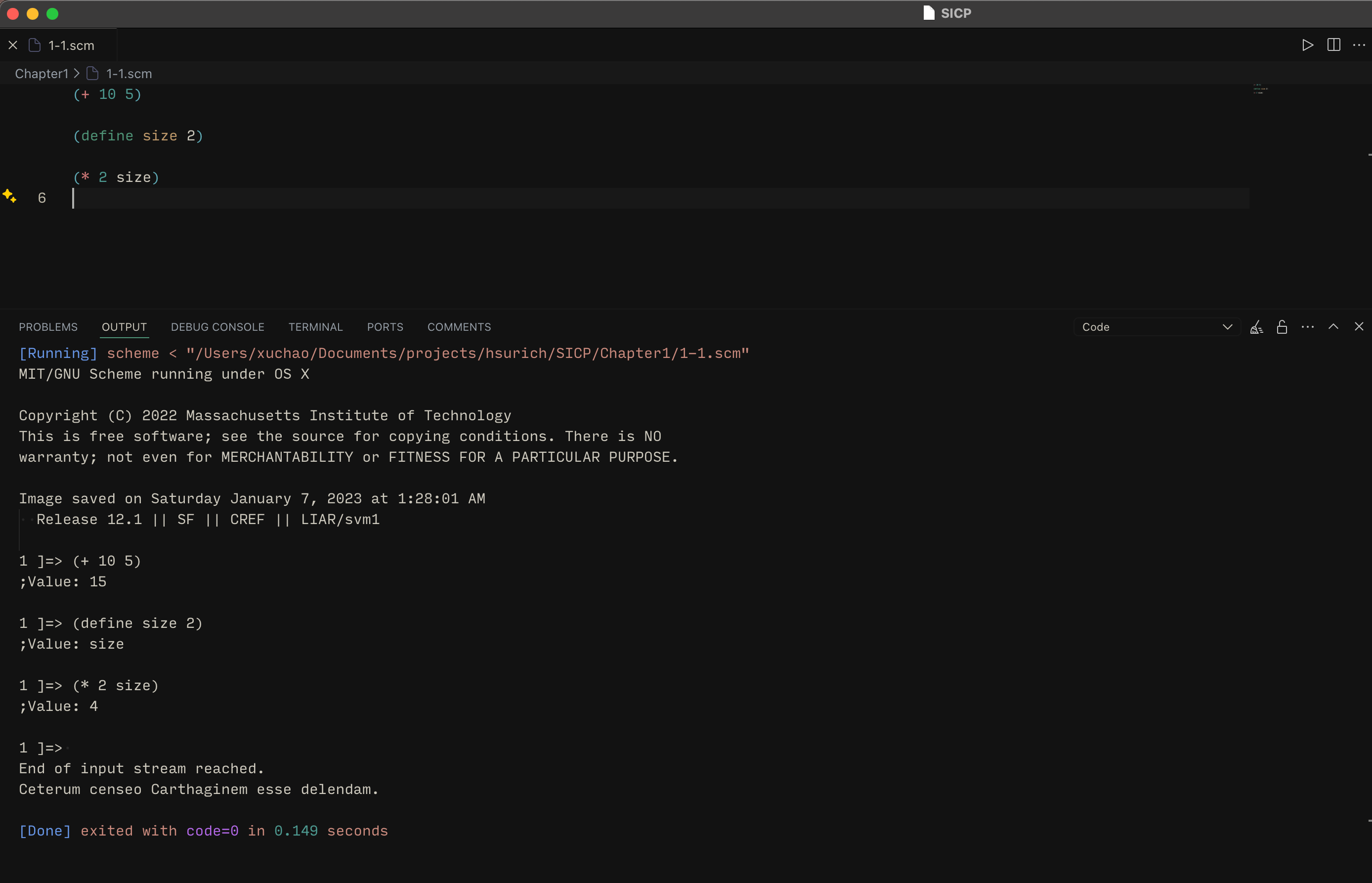Split the editor right
The width and height of the screenshot is (1372, 883).
tap(1333, 45)
